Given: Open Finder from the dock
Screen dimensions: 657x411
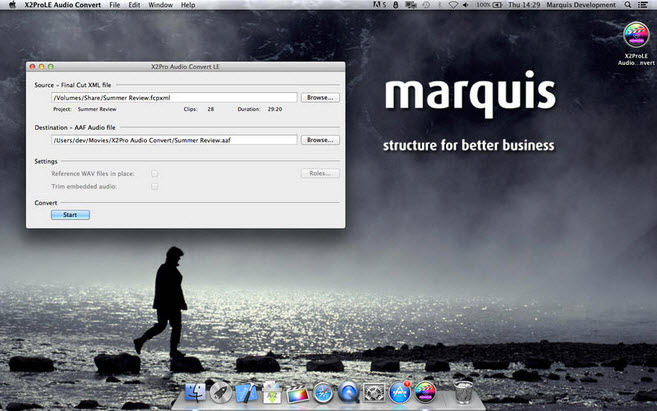Looking at the screenshot, I should 195,393.
